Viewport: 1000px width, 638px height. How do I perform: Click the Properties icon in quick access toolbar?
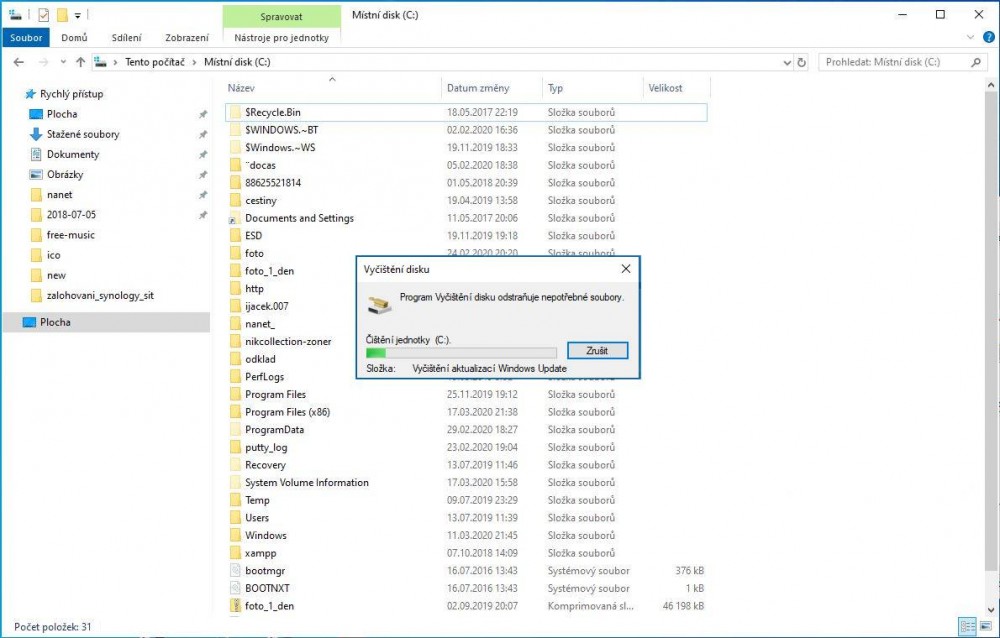click(x=43, y=15)
